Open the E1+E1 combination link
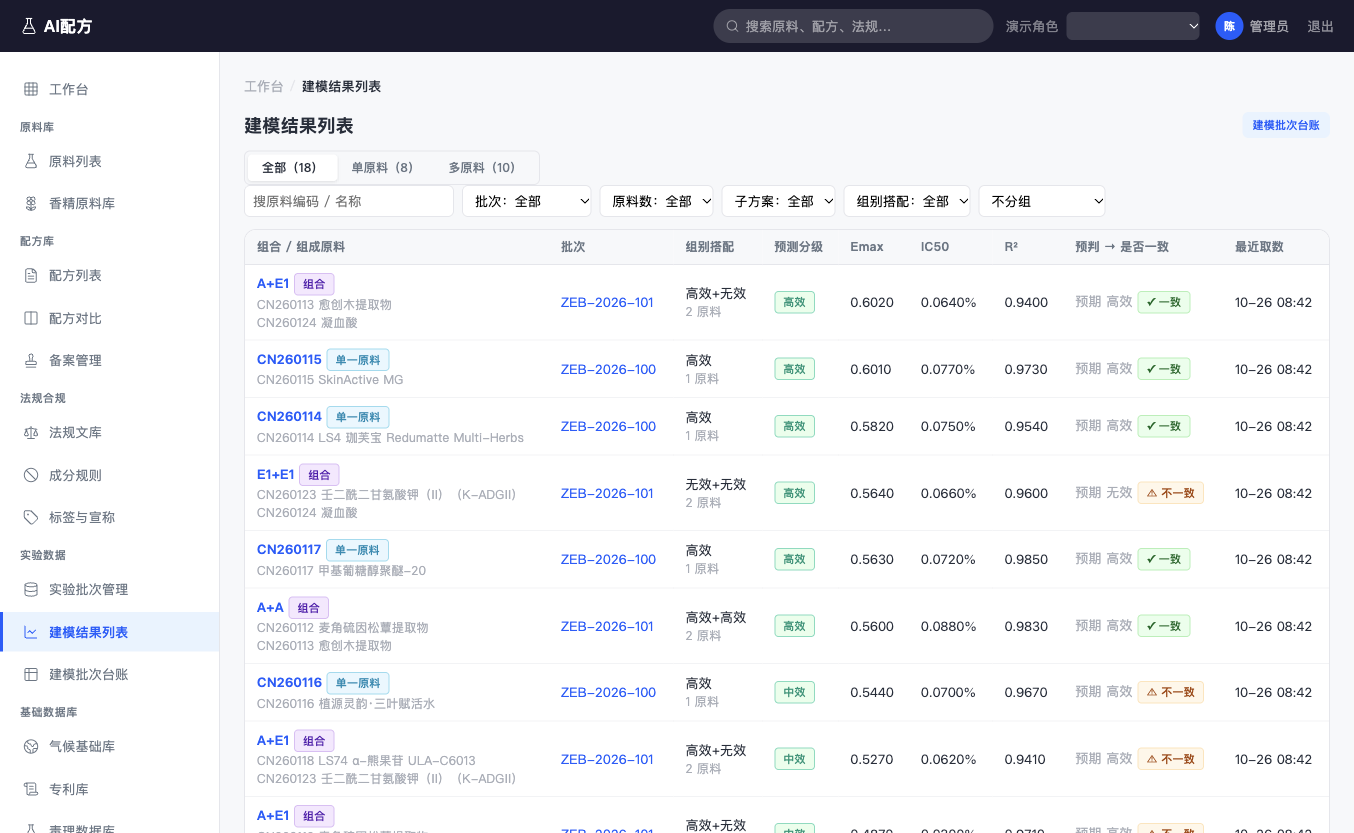The width and height of the screenshot is (1354, 833). (x=276, y=474)
